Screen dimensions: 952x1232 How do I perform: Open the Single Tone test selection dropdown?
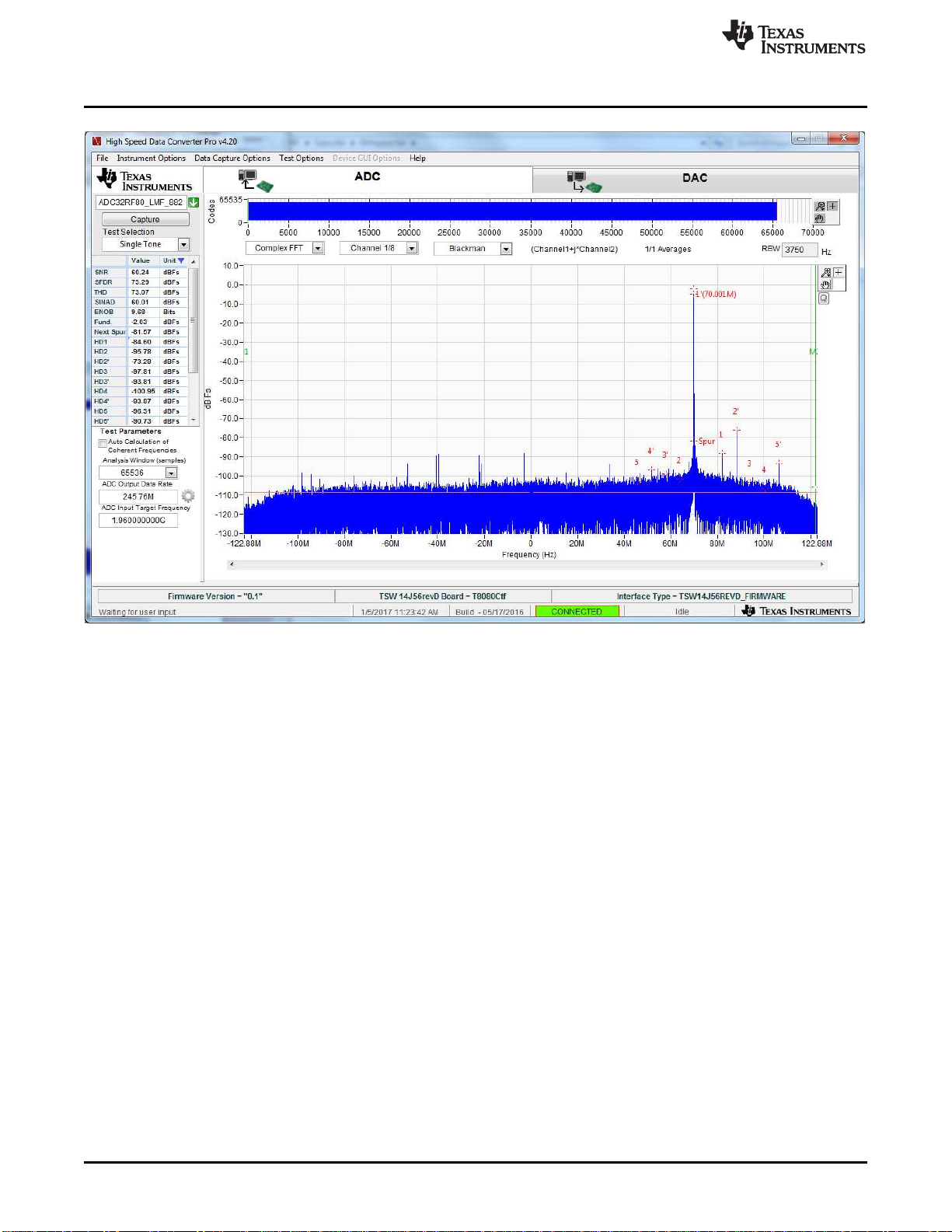coord(183,245)
